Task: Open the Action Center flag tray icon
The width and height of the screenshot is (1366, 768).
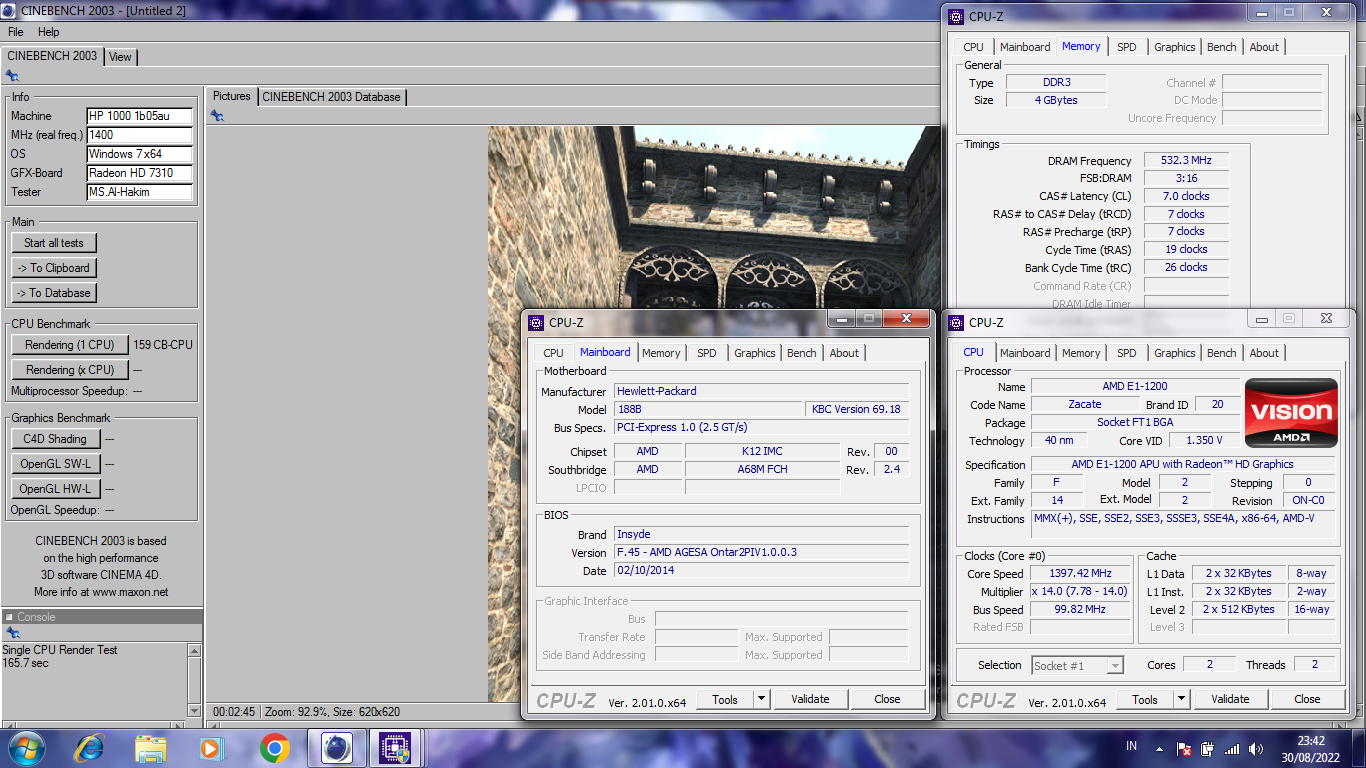Action: (1183, 748)
